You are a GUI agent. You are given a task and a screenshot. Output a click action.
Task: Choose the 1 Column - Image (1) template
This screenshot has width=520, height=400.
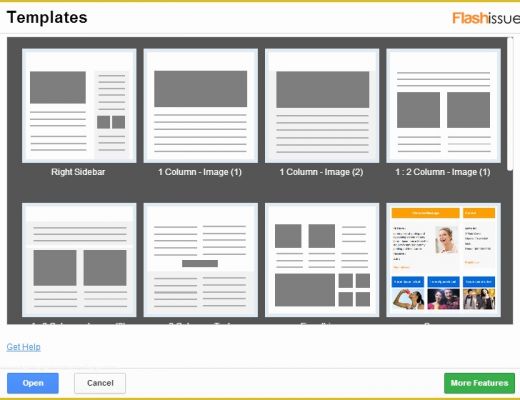(x=200, y=106)
